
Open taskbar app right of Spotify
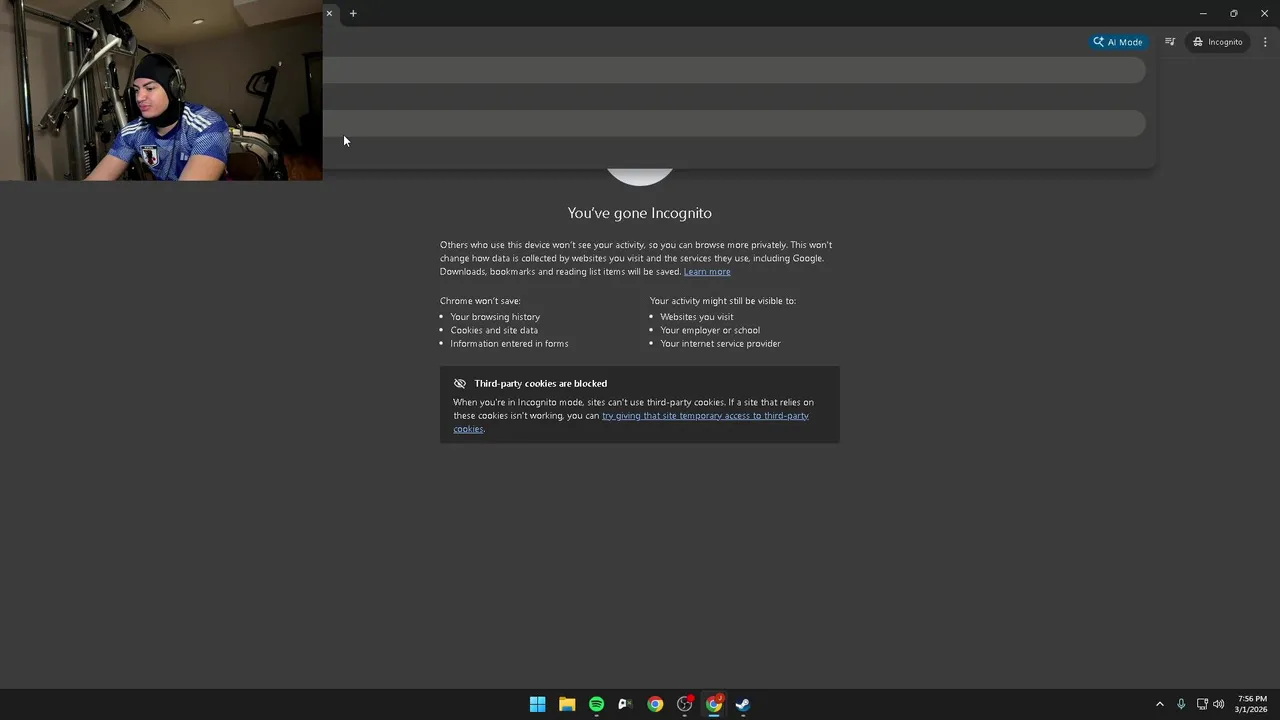click(625, 704)
